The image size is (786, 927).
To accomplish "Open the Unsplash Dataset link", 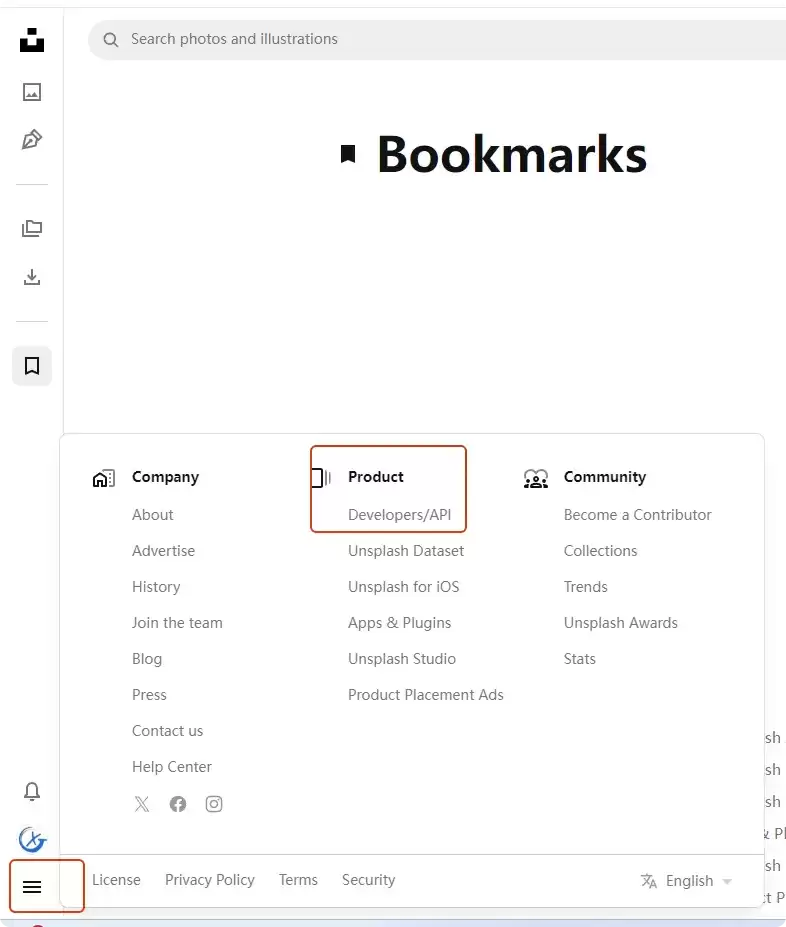I will pyautogui.click(x=406, y=551).
